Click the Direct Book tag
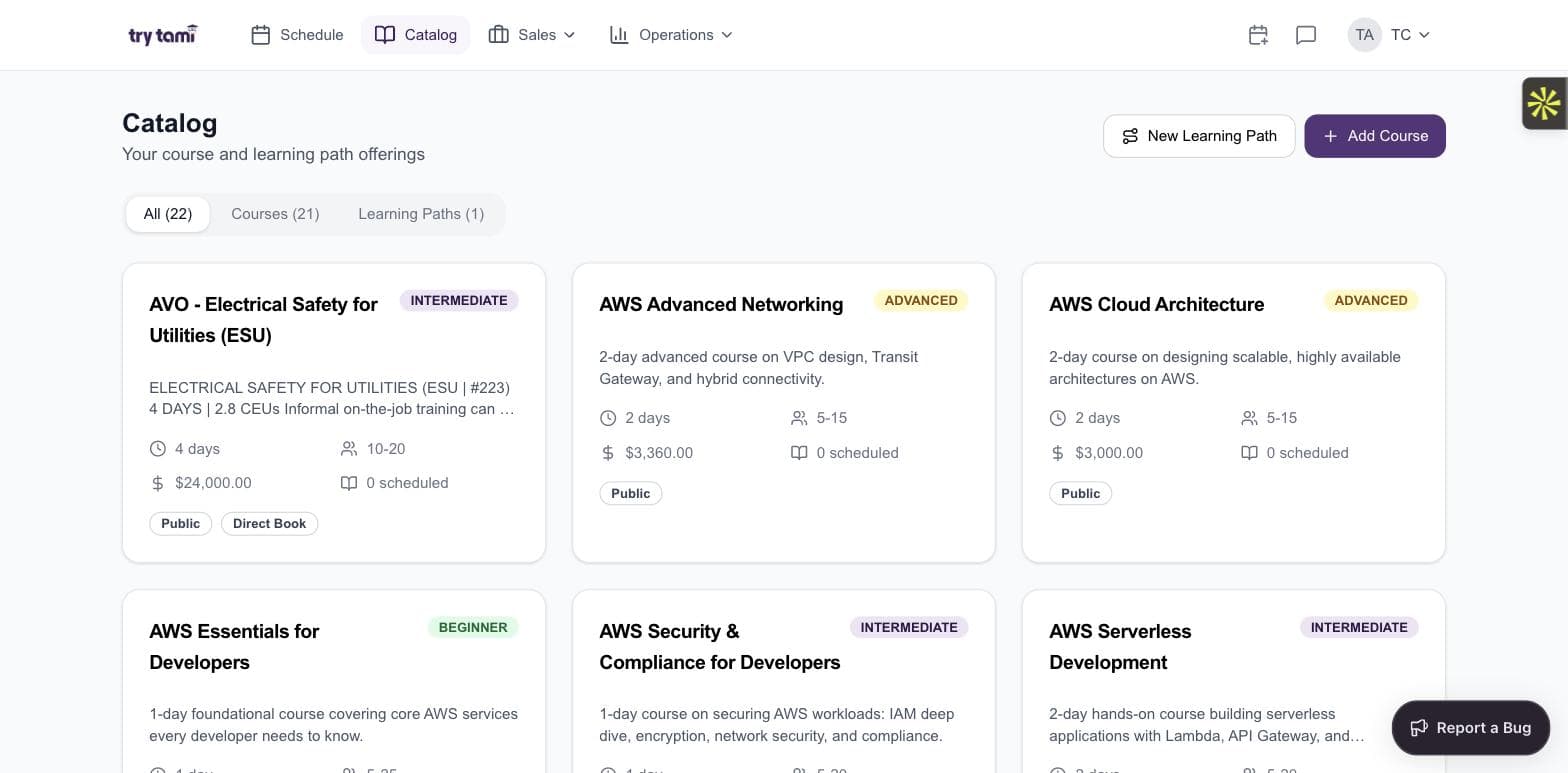This screenshot has width=1568, height=773. point(269,524)
